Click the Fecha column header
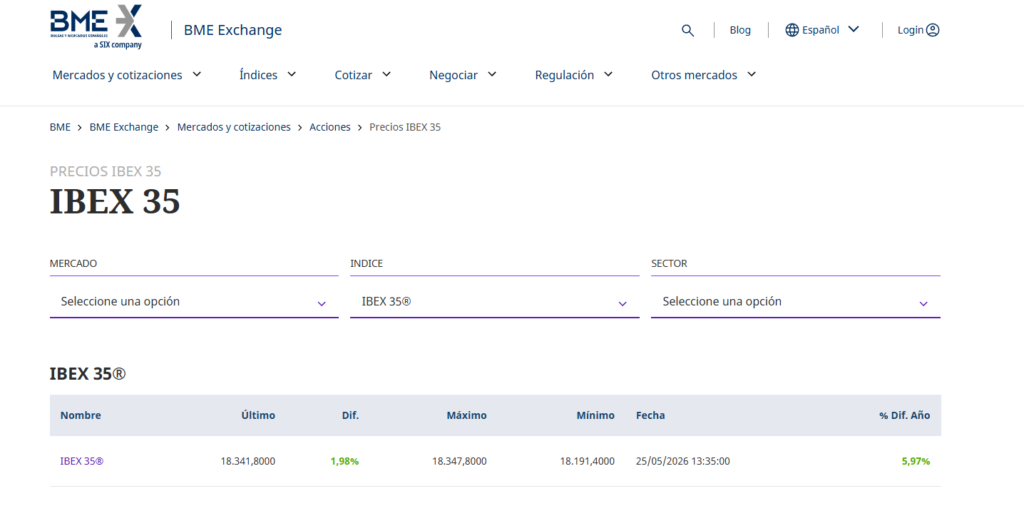Image resolution: width=1024 pixels, height=521 pixels. (x=650, y=415)
